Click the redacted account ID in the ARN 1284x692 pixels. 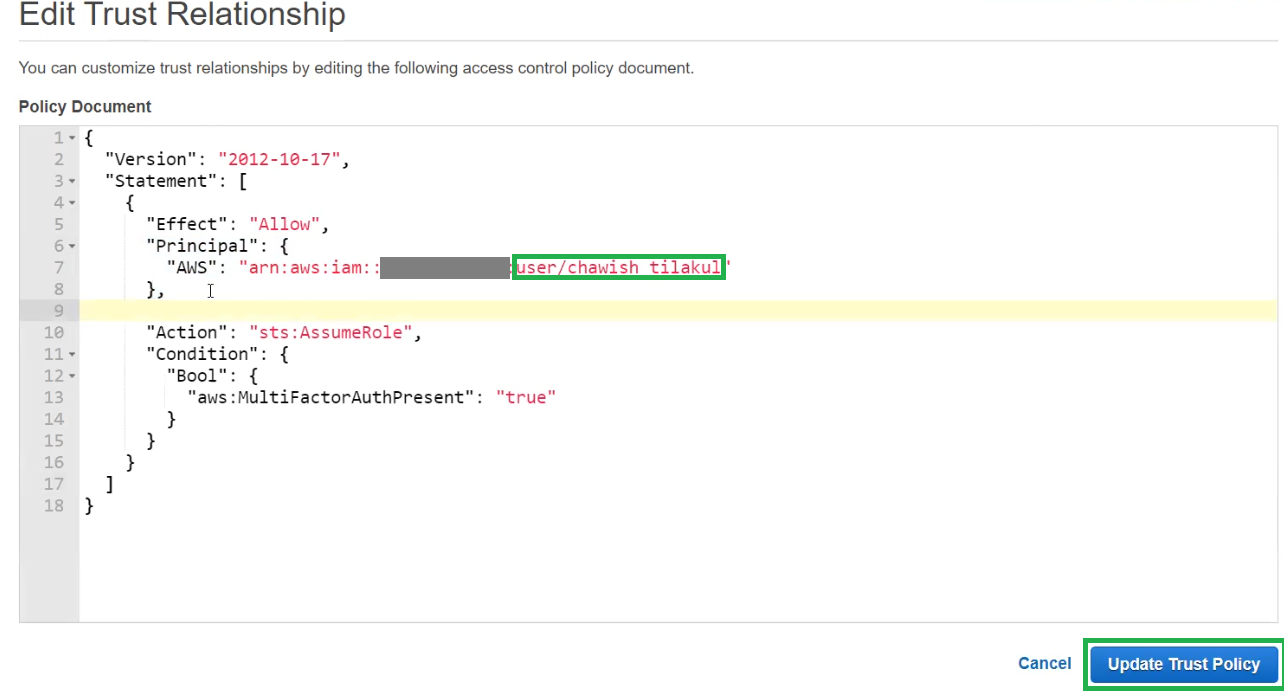click(445, 267)
